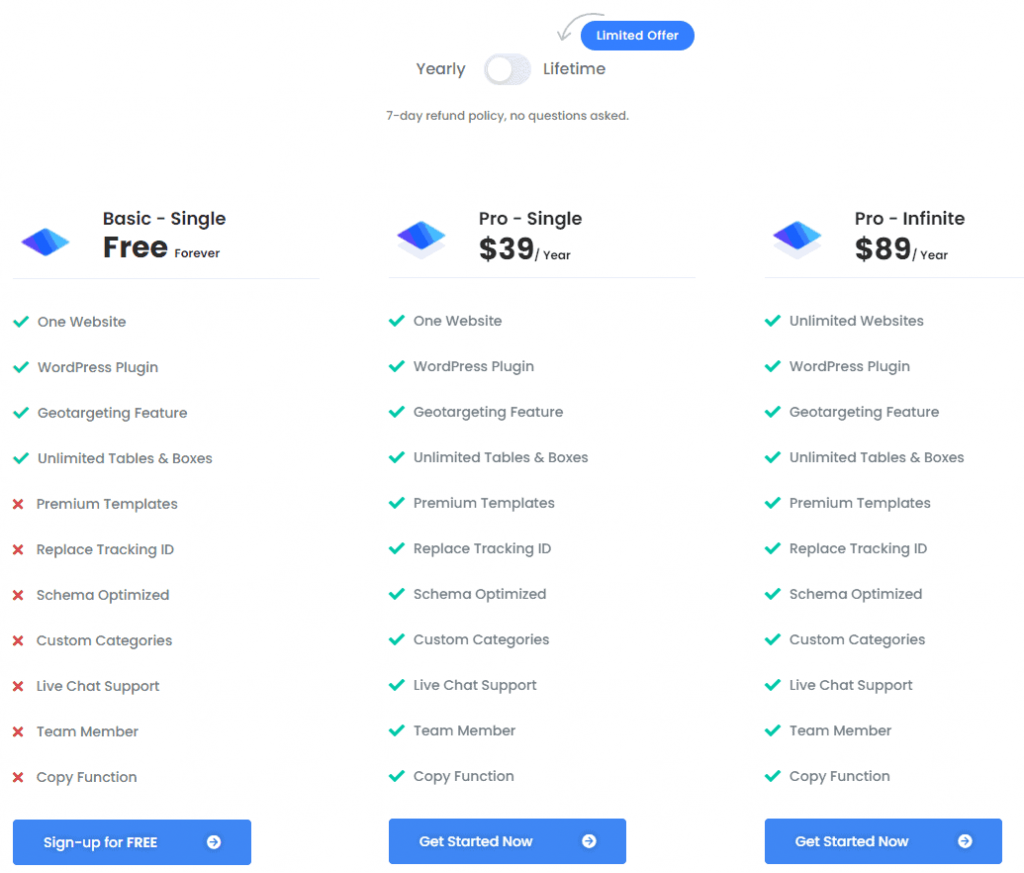Click the Sign-up for FREE button
The image size is (1024, 873).
[x=132, y=842]
